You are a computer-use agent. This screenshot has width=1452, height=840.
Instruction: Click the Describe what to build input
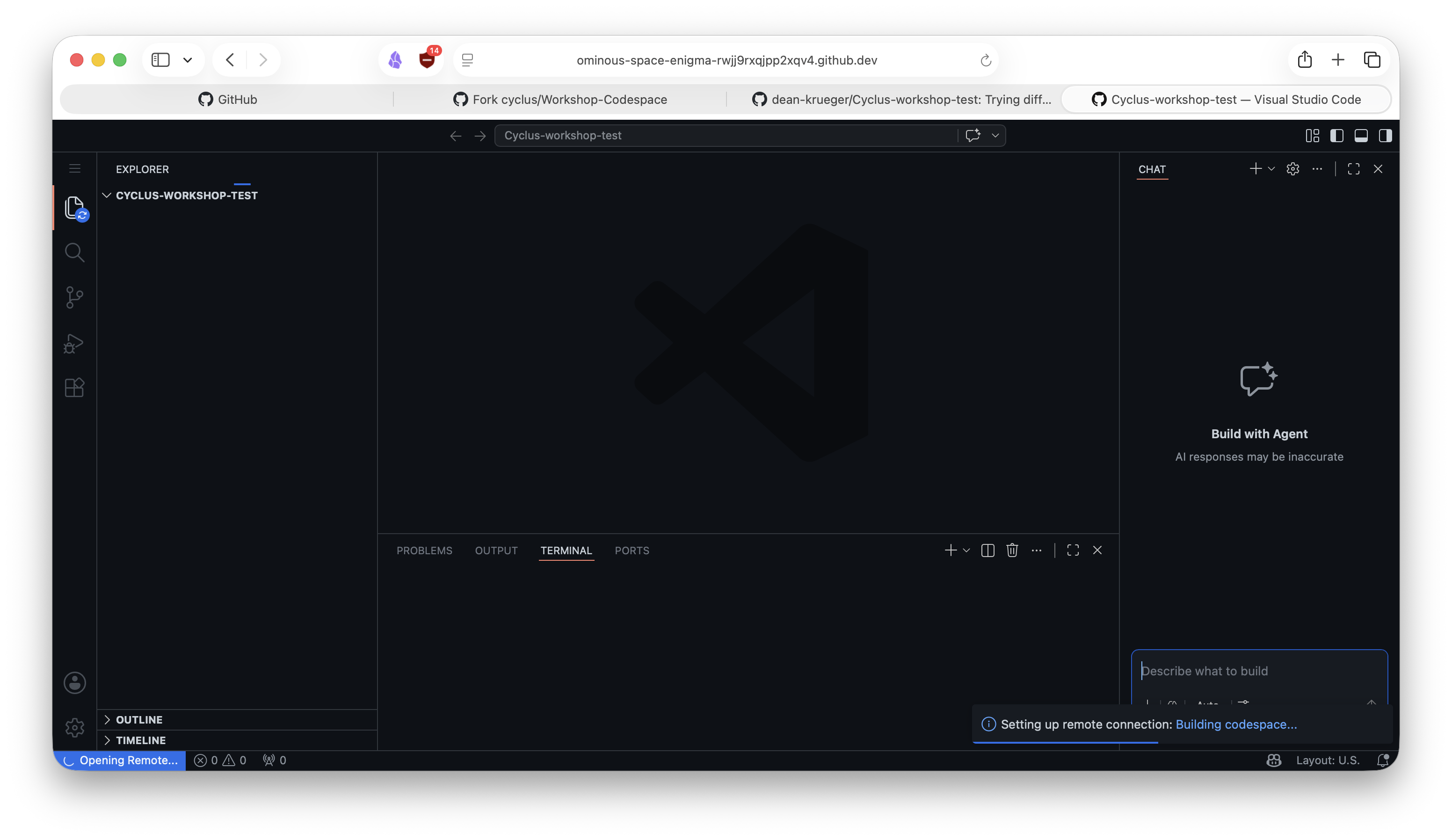coord(1259,671)
